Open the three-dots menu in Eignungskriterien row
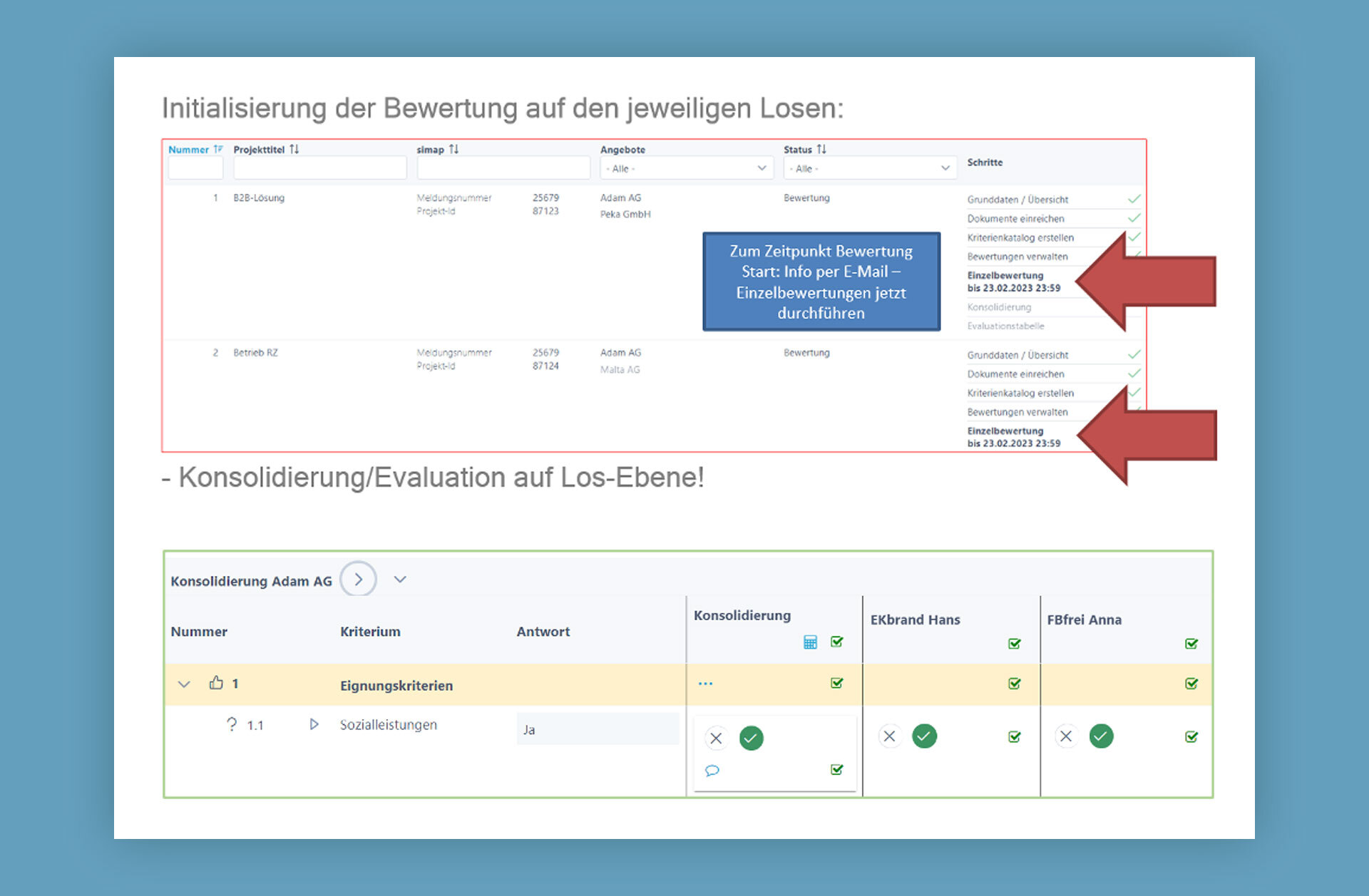This screenshot has width=1369, height=896. (705, 684)
